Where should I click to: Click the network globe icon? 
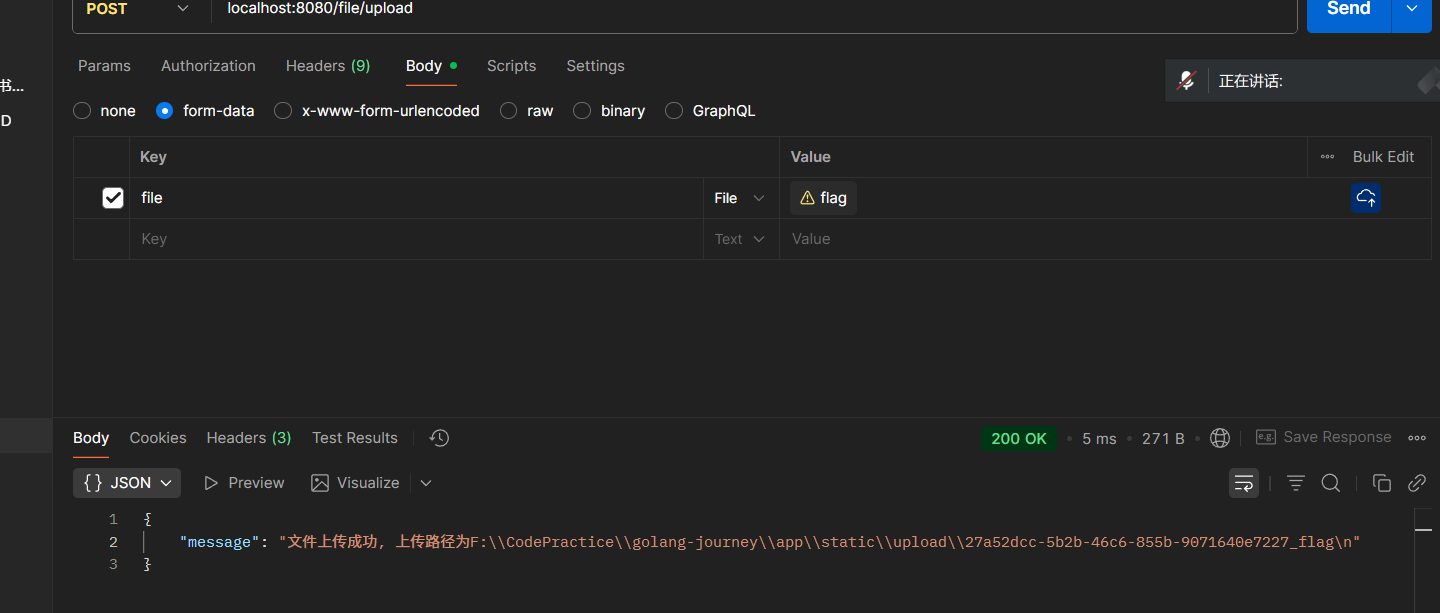tap(1219, 438)
